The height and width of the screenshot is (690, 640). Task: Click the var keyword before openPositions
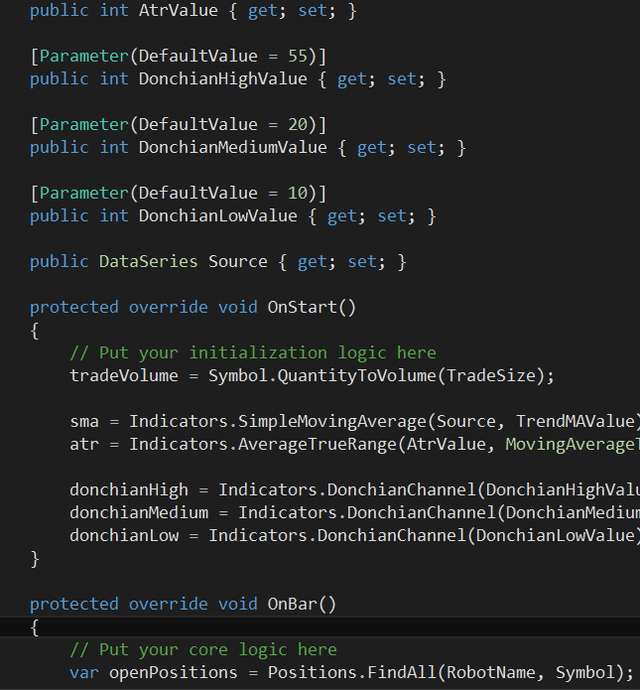pos(84,673)
